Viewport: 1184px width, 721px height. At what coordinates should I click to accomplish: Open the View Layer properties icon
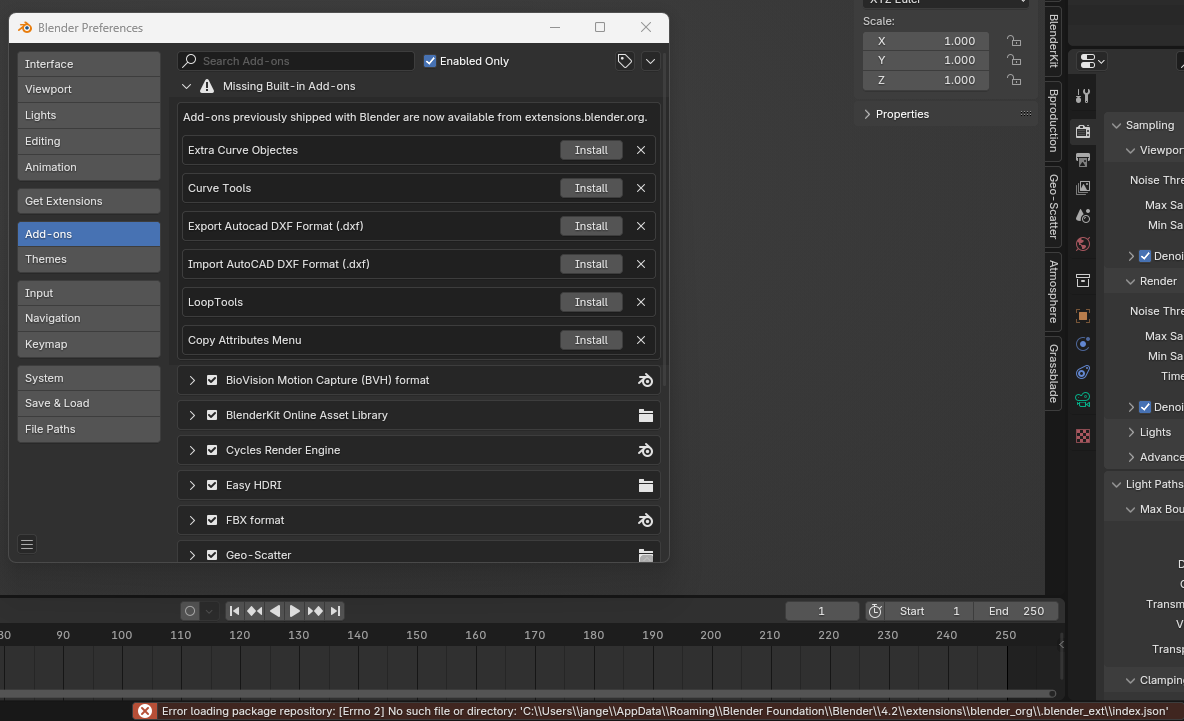[1082, 188]
